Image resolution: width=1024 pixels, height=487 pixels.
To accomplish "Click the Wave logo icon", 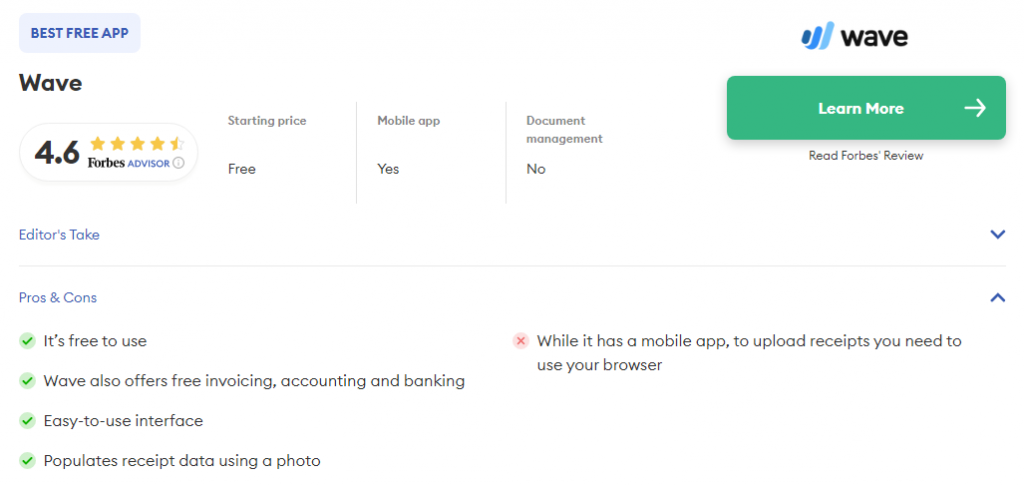I will pos(817,37).
